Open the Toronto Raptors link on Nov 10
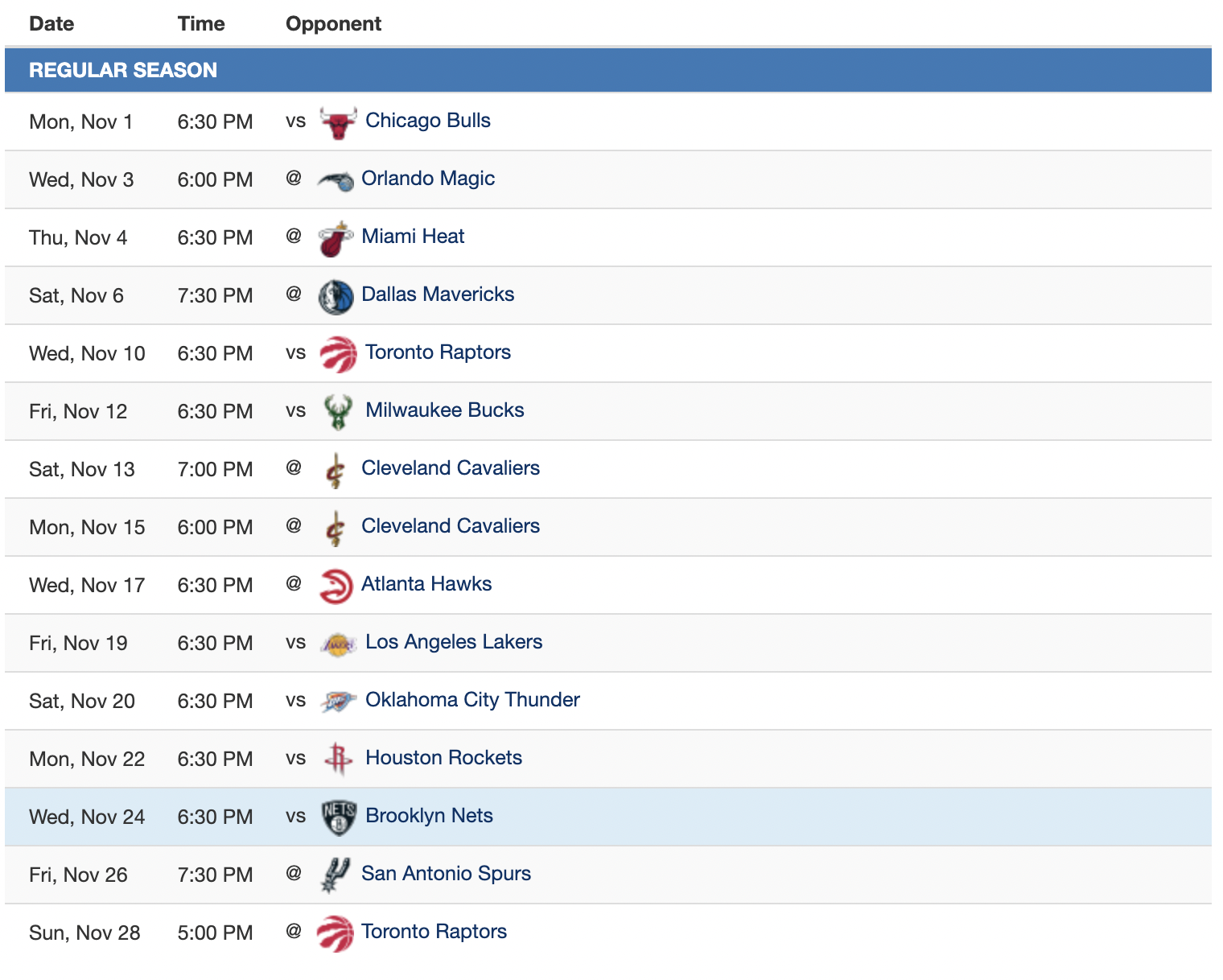Image resolution: width=1223 pixels, height=980 pixels. [438, 352]
